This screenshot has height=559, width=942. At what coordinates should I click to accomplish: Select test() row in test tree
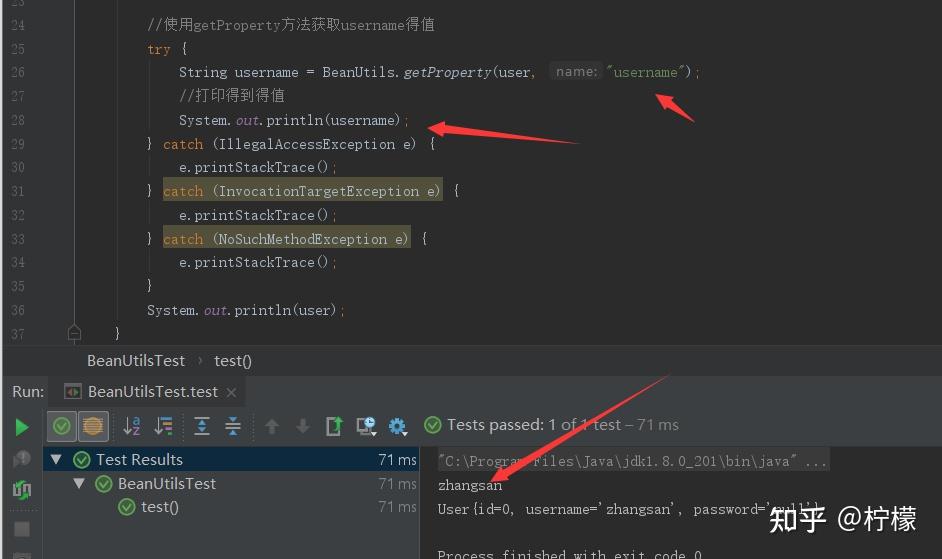pos(231,507)
